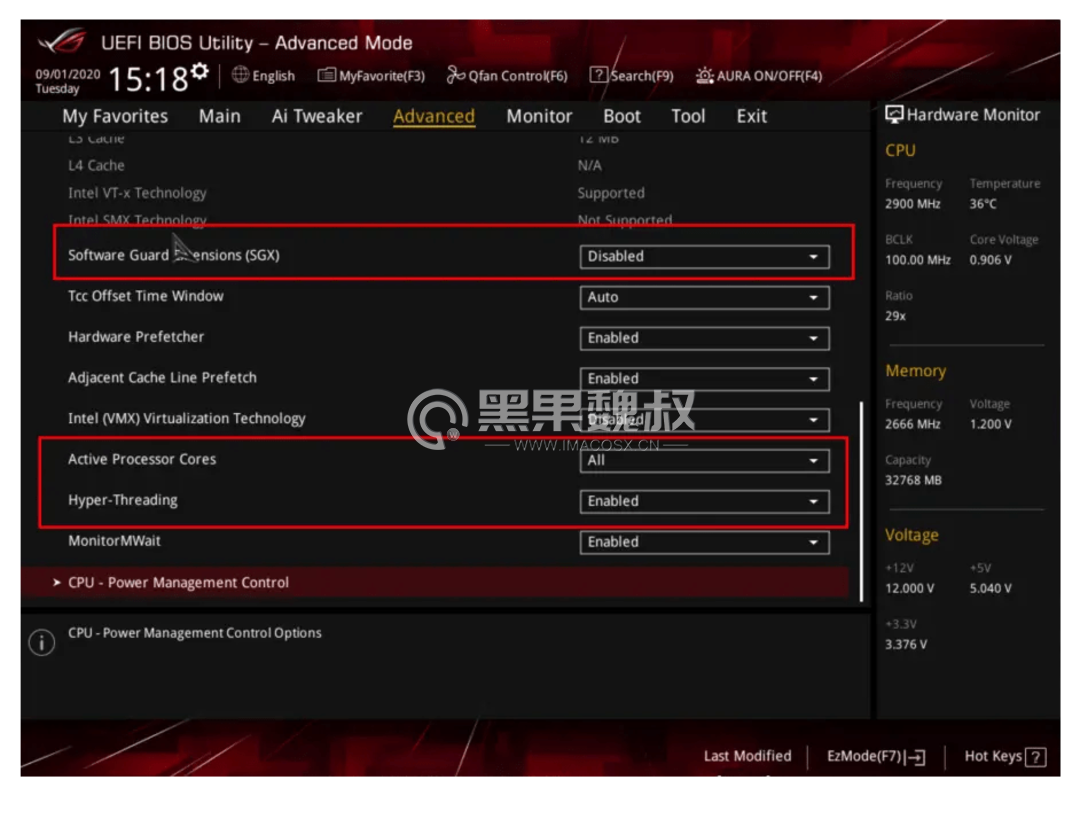Select Active Processor Cores label
This screenshot has width=1080, height=819.
[x=142, y=459]
